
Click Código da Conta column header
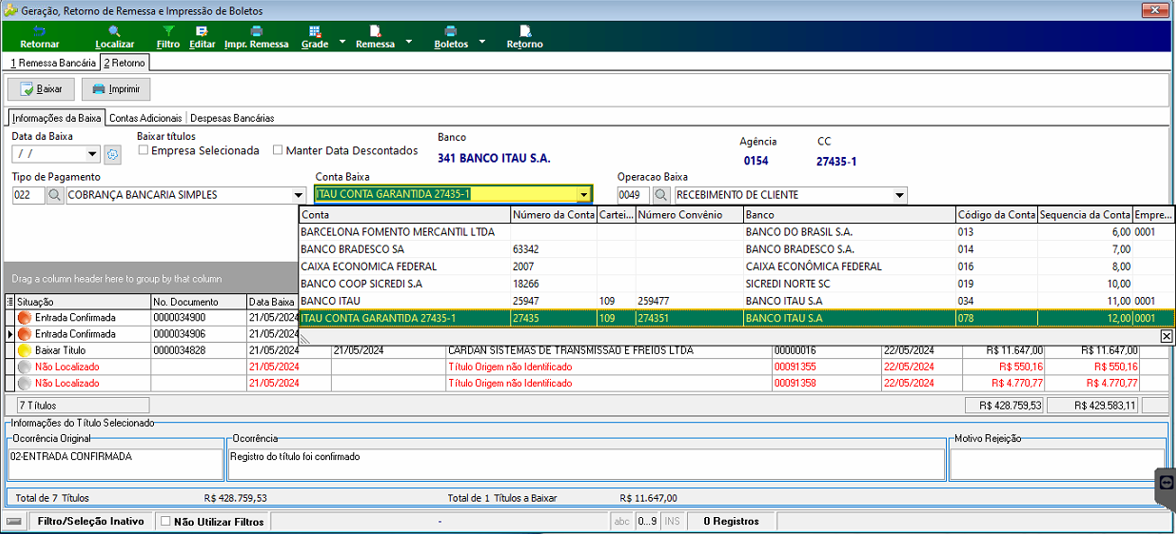tap(996, 214)
